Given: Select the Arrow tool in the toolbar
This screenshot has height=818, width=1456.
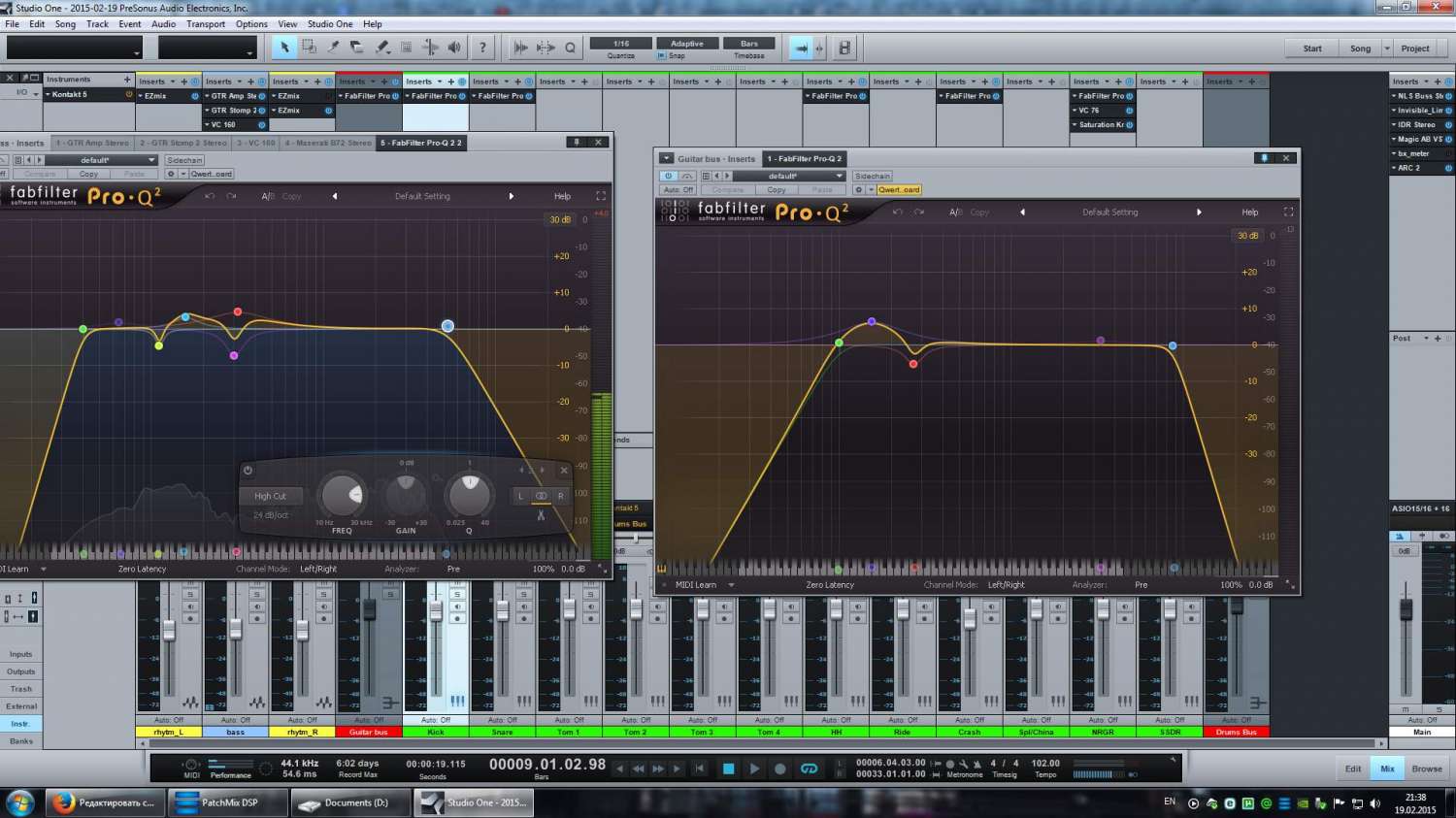Looking at the screenshot, I should (x=284, y=47).
